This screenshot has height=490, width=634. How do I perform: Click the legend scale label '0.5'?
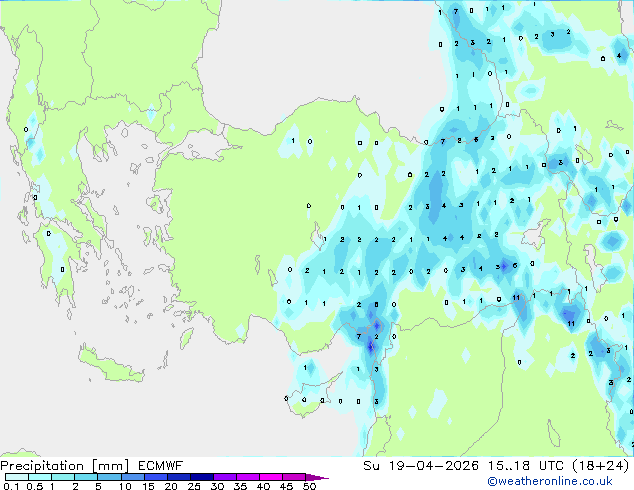[x=34, y=486]
